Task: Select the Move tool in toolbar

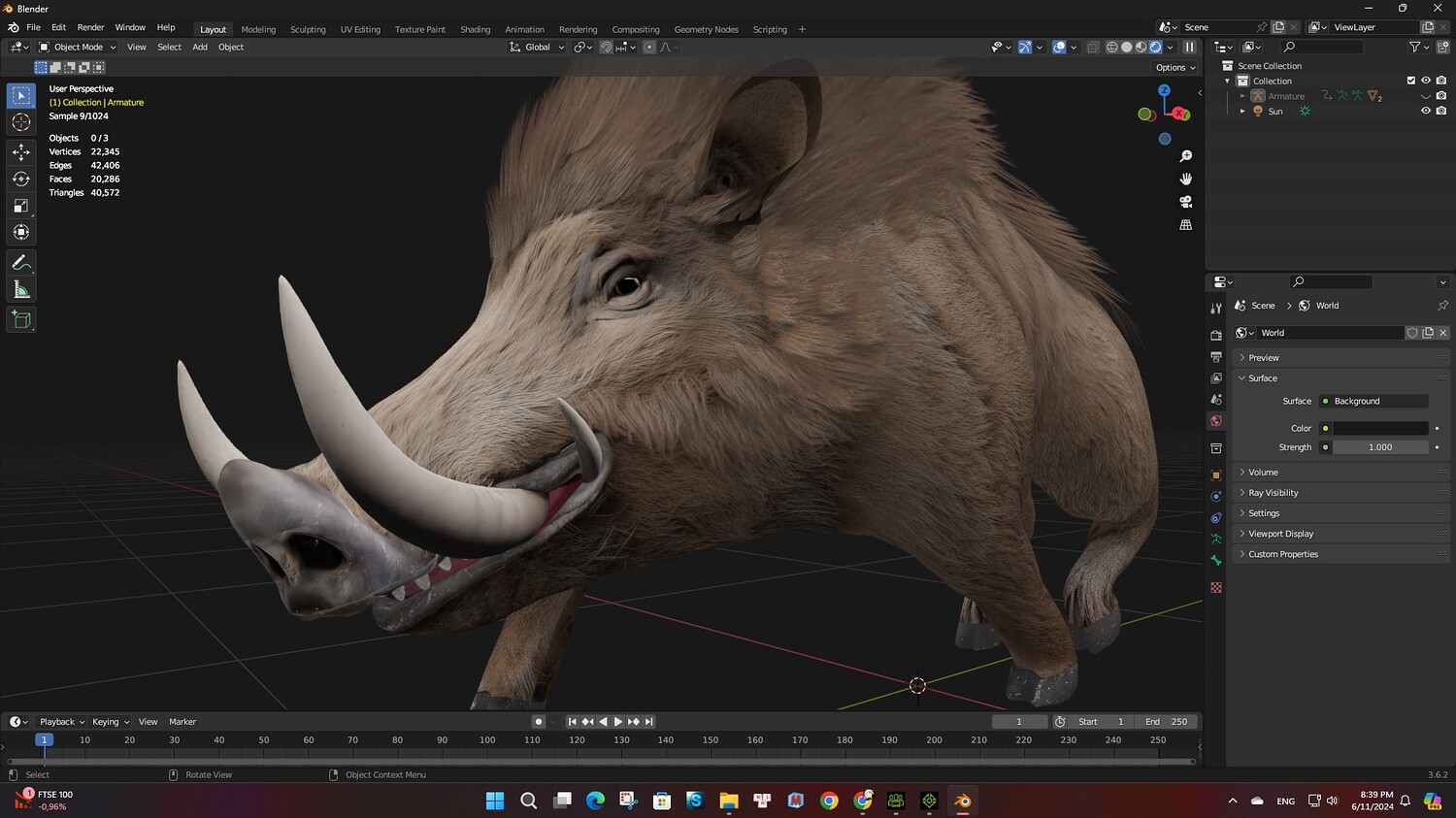Action: (x=20, y=151)
